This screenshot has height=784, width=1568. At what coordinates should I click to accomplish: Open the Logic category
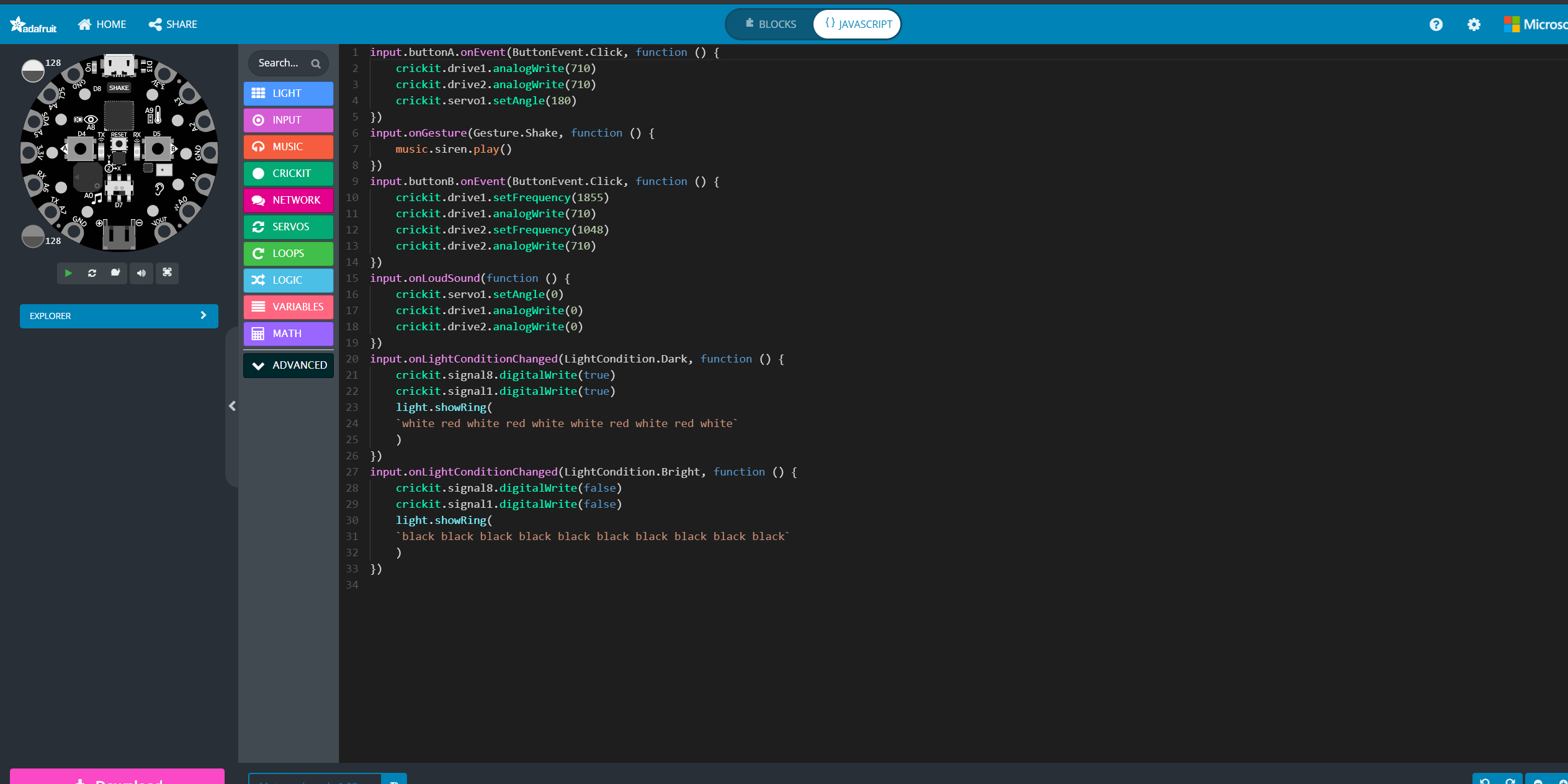point(289,280)
